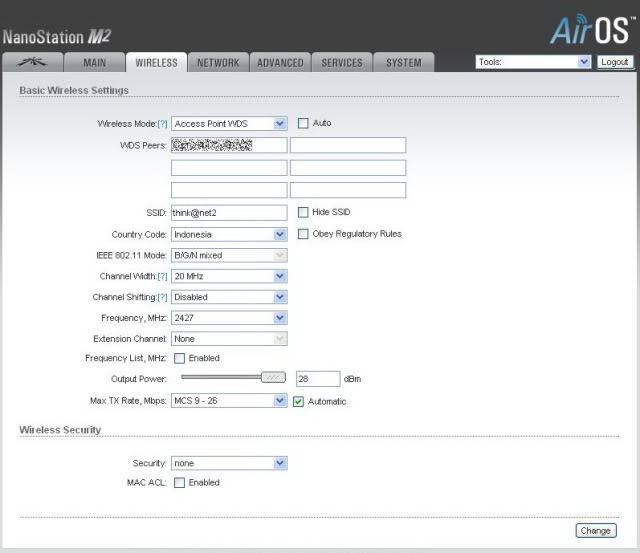The width and height of the screenshot is (640, 553).
Task: Switch to the MAIN tab
Action: tap(94, 62)
